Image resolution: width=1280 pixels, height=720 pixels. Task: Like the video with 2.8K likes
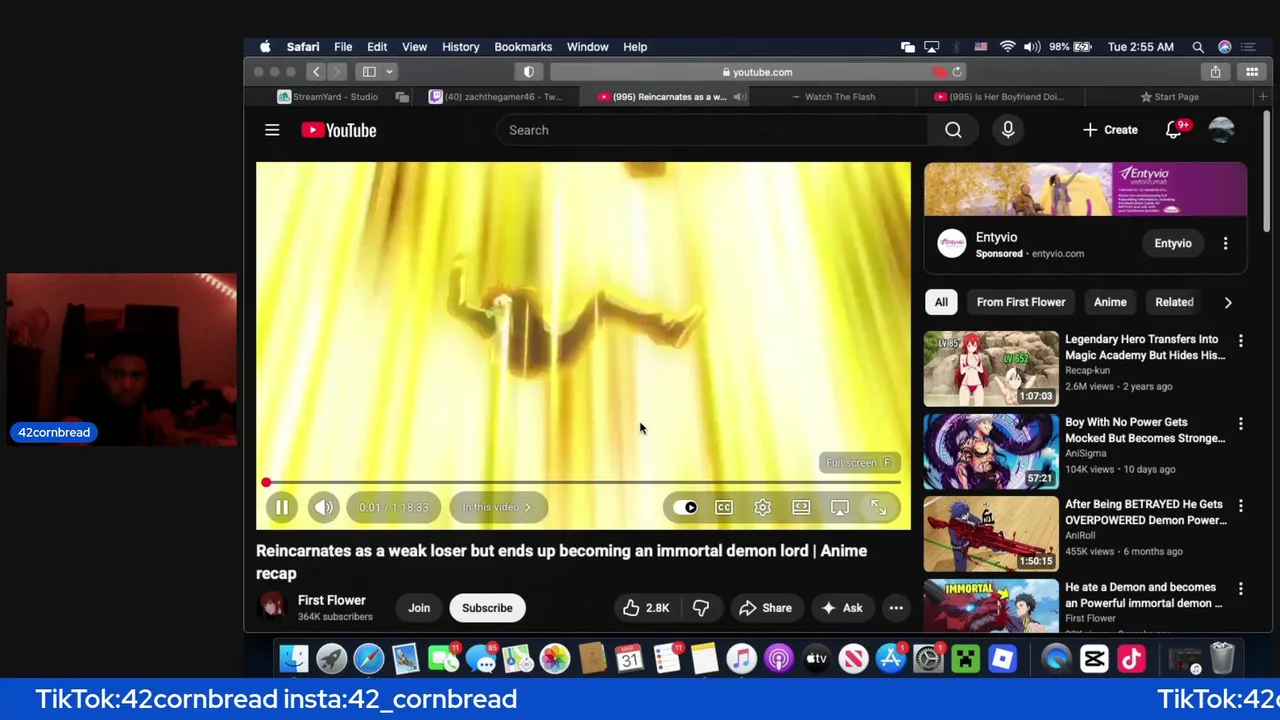coord(646,608)
